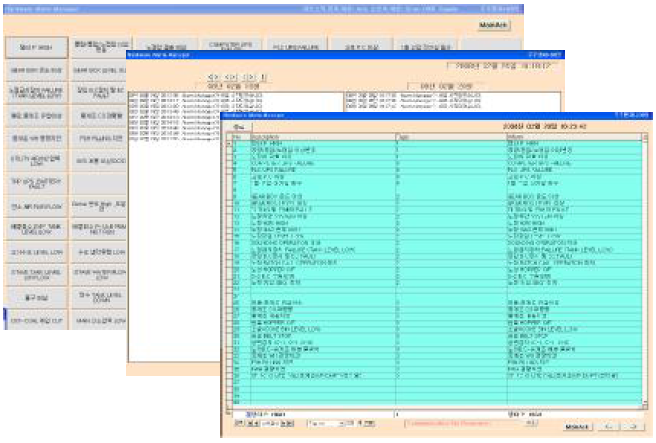
Task: Jump to first page with double-left arrow
Action: pyautogui.click(x=214, y=77)
